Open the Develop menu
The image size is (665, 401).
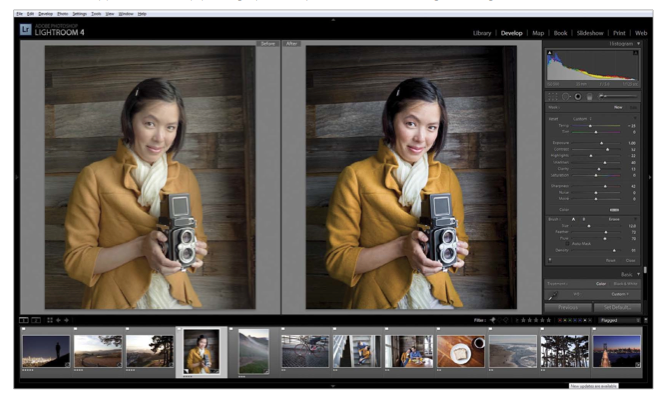pos(45,14)
